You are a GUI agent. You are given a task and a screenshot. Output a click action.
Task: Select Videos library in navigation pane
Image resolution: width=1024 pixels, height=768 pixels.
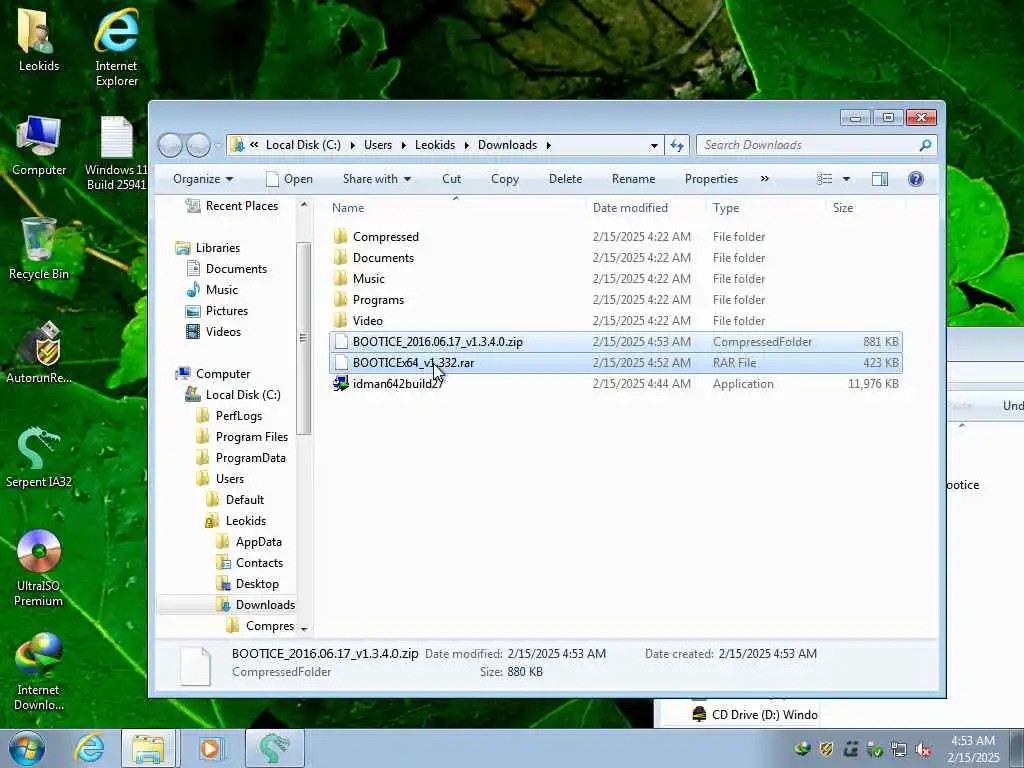214,332
